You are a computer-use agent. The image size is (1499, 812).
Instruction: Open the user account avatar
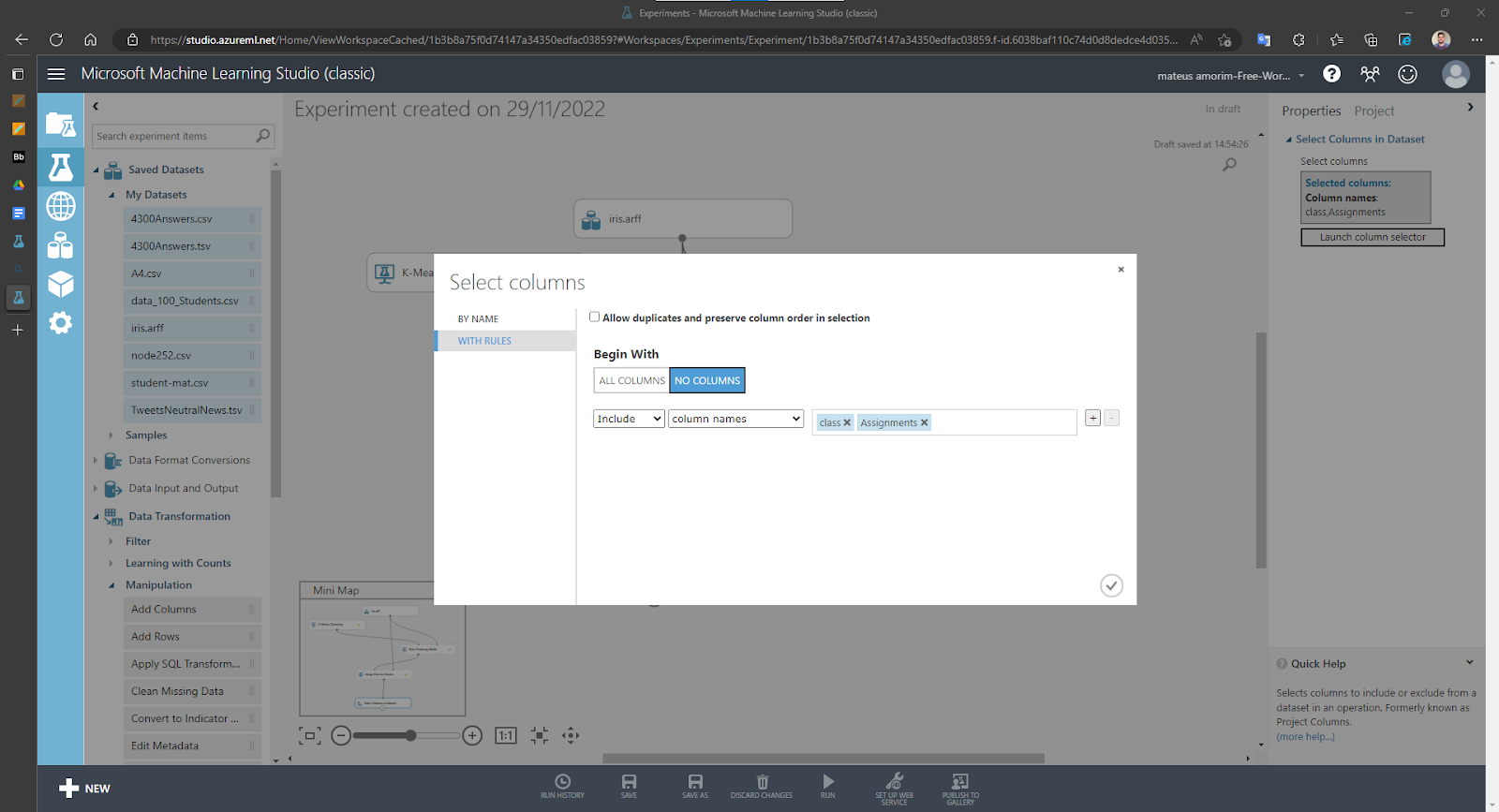[1456, 74]
